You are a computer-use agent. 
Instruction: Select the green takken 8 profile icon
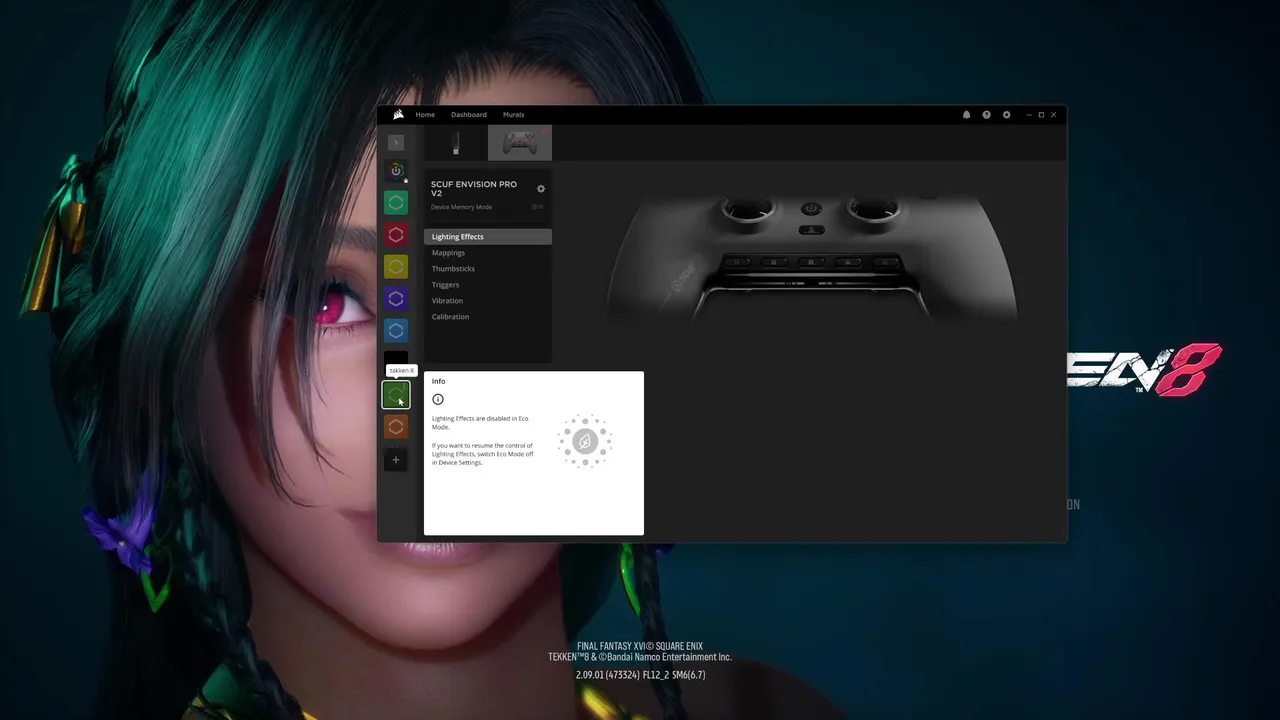pos(396,395)
